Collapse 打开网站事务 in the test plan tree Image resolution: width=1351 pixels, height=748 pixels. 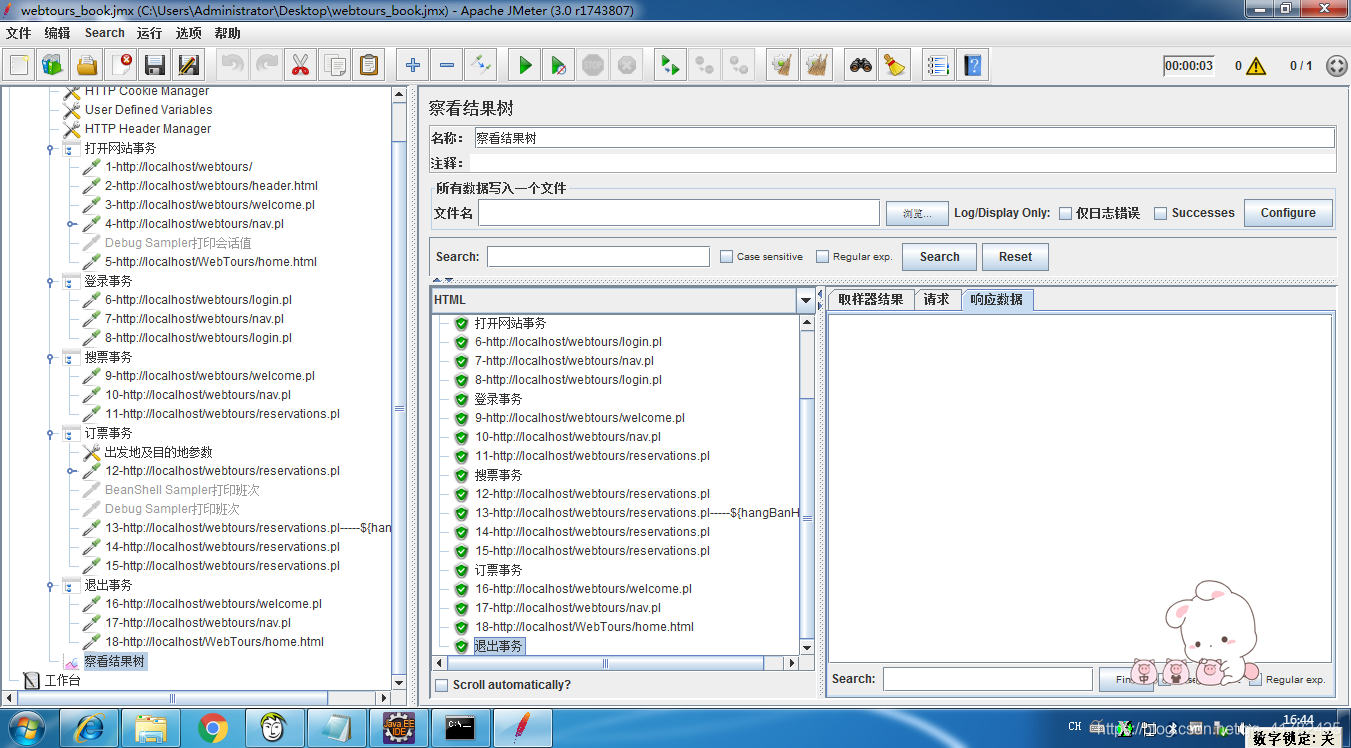50,149
